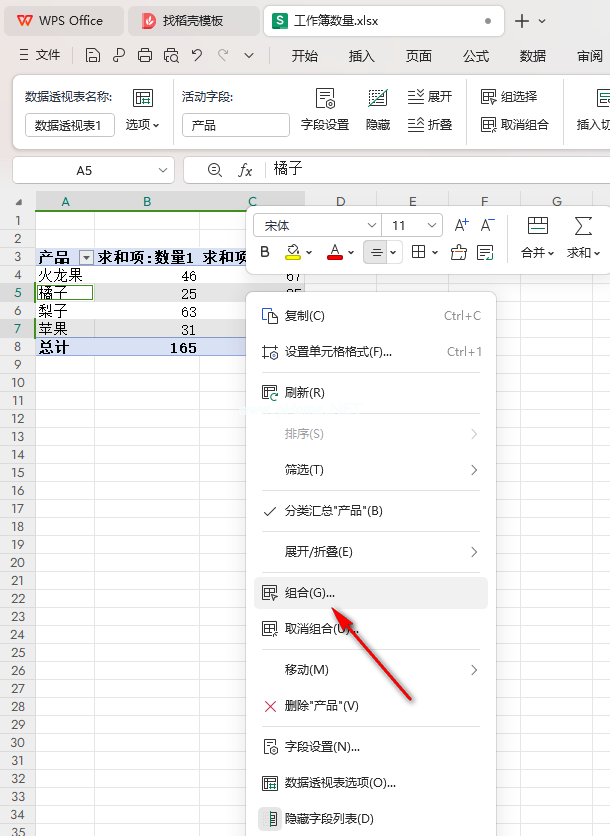Click Group Selection in ribbon

pyautogui.click(x=509, y=97)
